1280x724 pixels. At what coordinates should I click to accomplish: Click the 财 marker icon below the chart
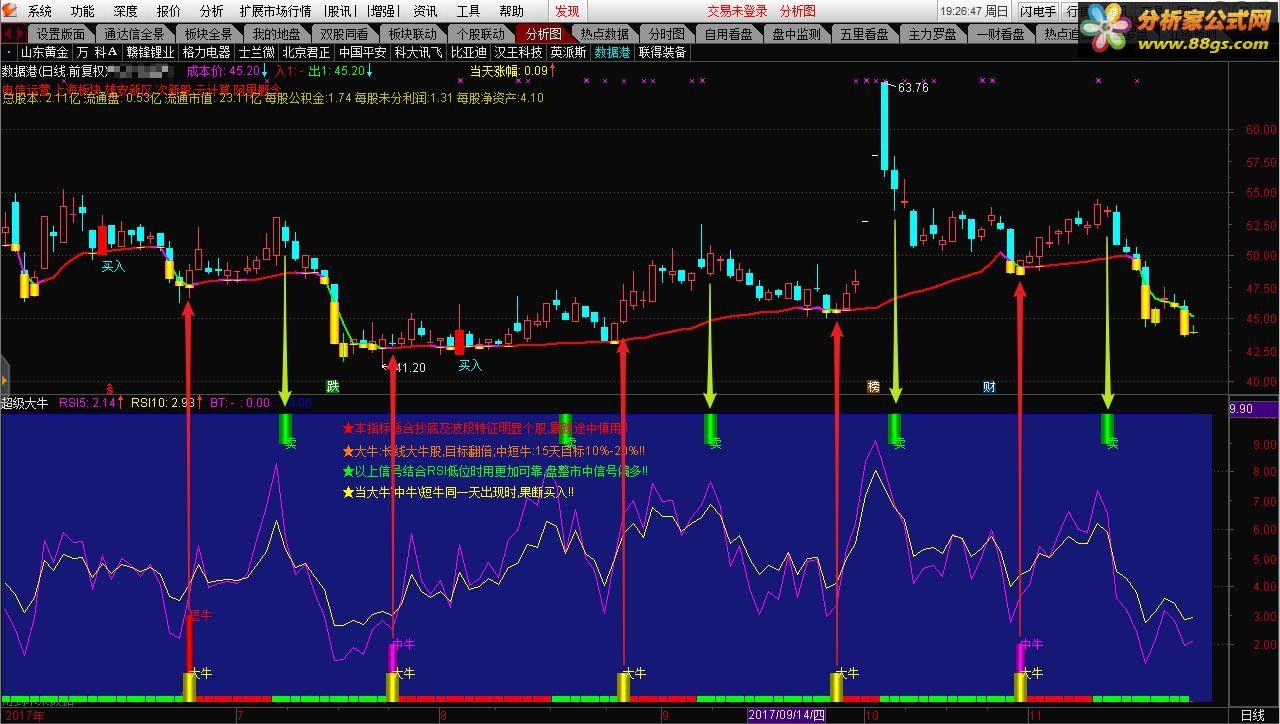(x=989, y=386)
